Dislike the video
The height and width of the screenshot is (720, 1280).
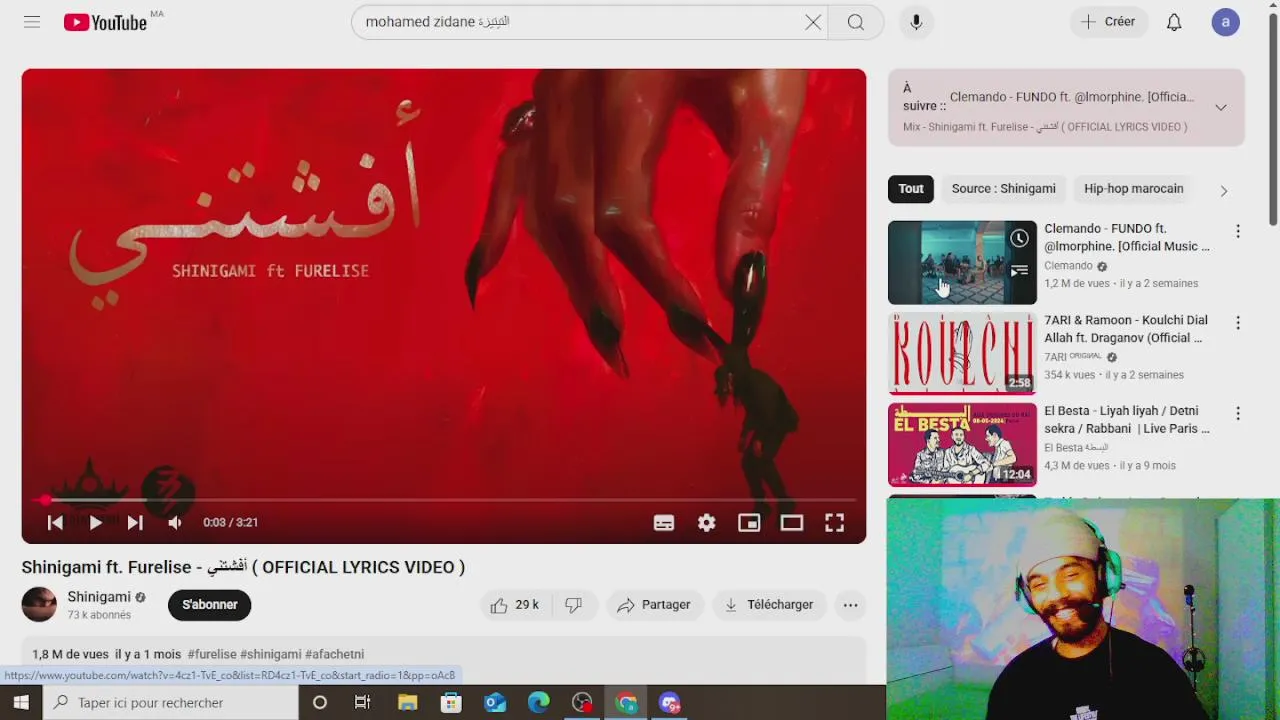point(573,604)
